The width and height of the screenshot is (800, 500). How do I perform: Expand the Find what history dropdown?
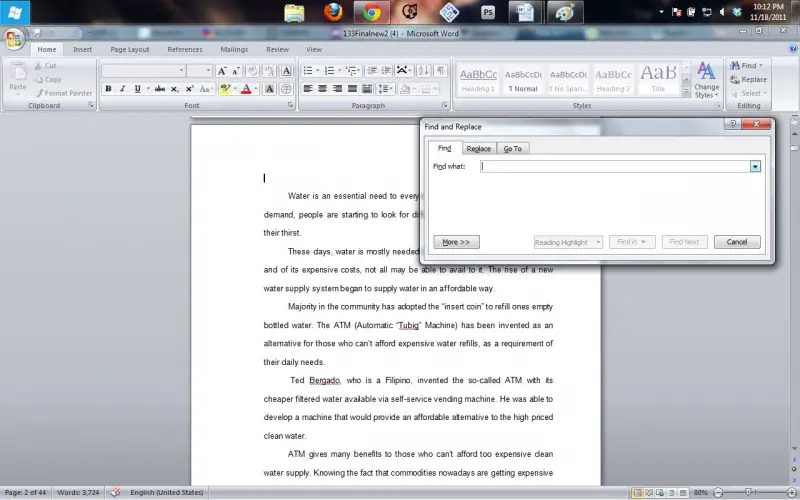[755, 166]
